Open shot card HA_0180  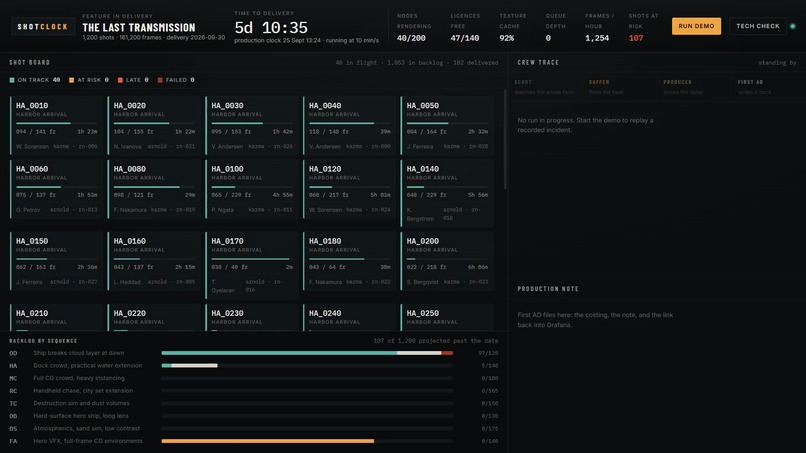(x=350, y=261)
